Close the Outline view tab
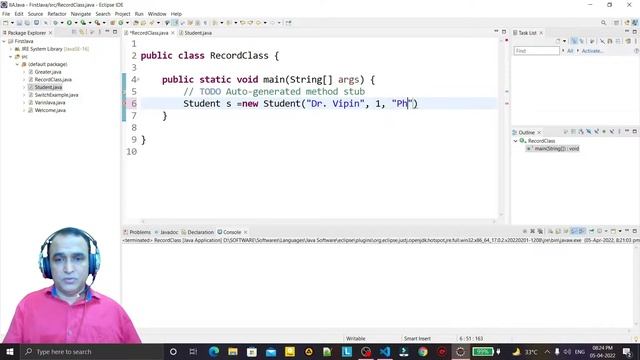640x360 pixels. point(539,132)
